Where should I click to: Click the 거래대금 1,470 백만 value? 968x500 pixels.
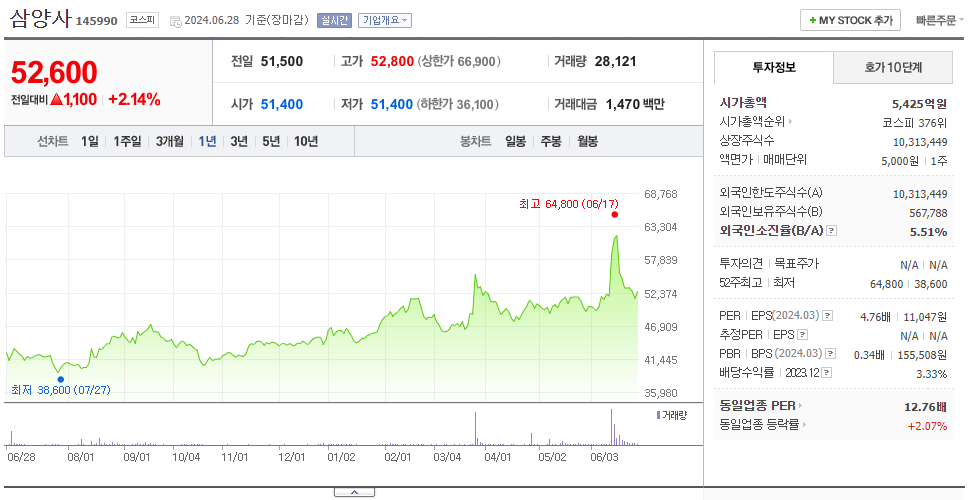(635, 105)
